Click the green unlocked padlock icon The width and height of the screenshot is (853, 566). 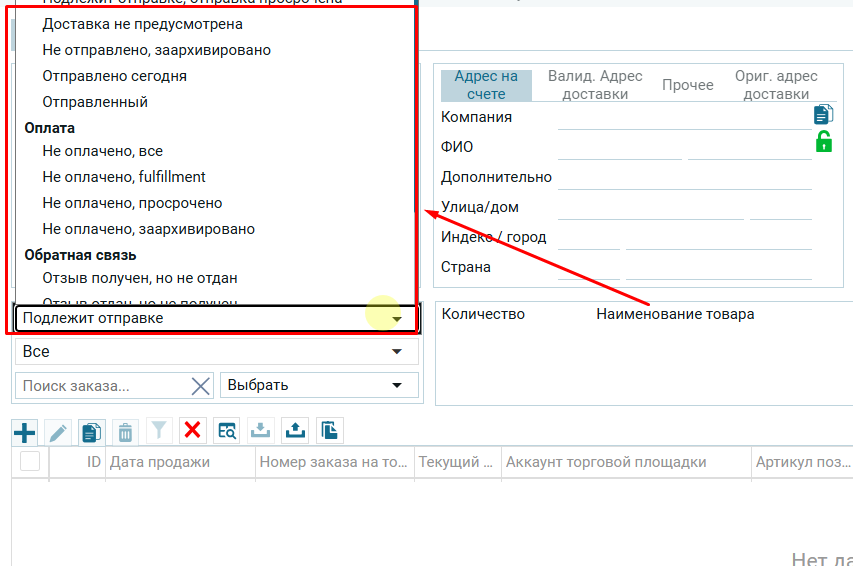point(823,142)
